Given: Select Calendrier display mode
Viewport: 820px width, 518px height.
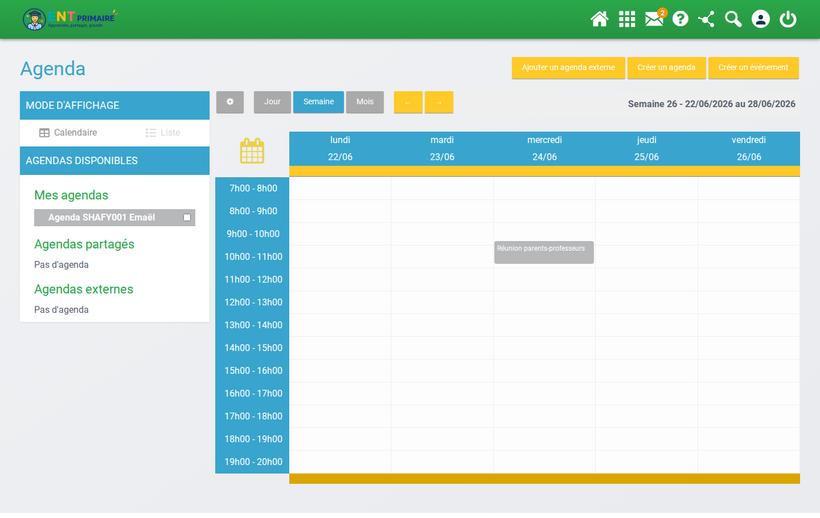Looking at the screenshot, I should click(x=68, y=133).
